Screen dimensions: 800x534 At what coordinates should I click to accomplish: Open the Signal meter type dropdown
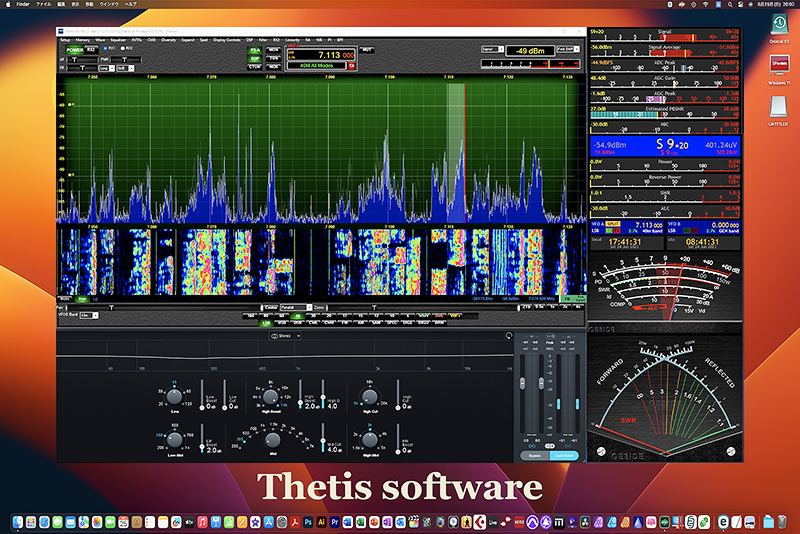click(492, 49)
